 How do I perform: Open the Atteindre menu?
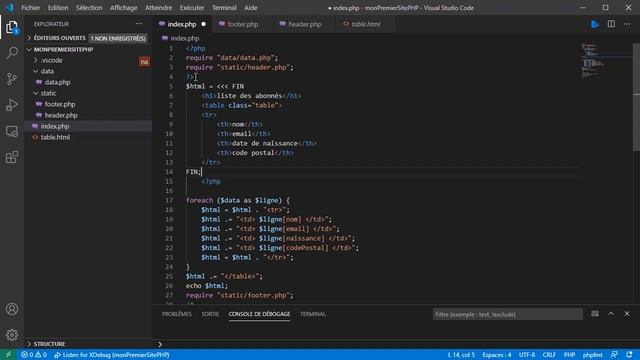[158, 7]
